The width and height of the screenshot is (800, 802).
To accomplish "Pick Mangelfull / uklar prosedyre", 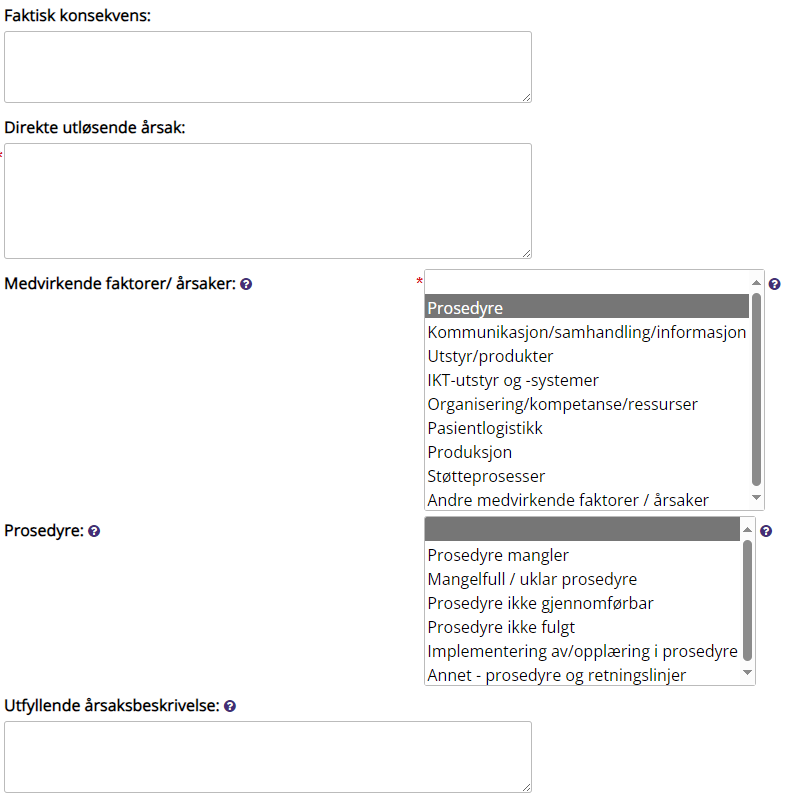I will pyautogui.click(x=532, y=579).
